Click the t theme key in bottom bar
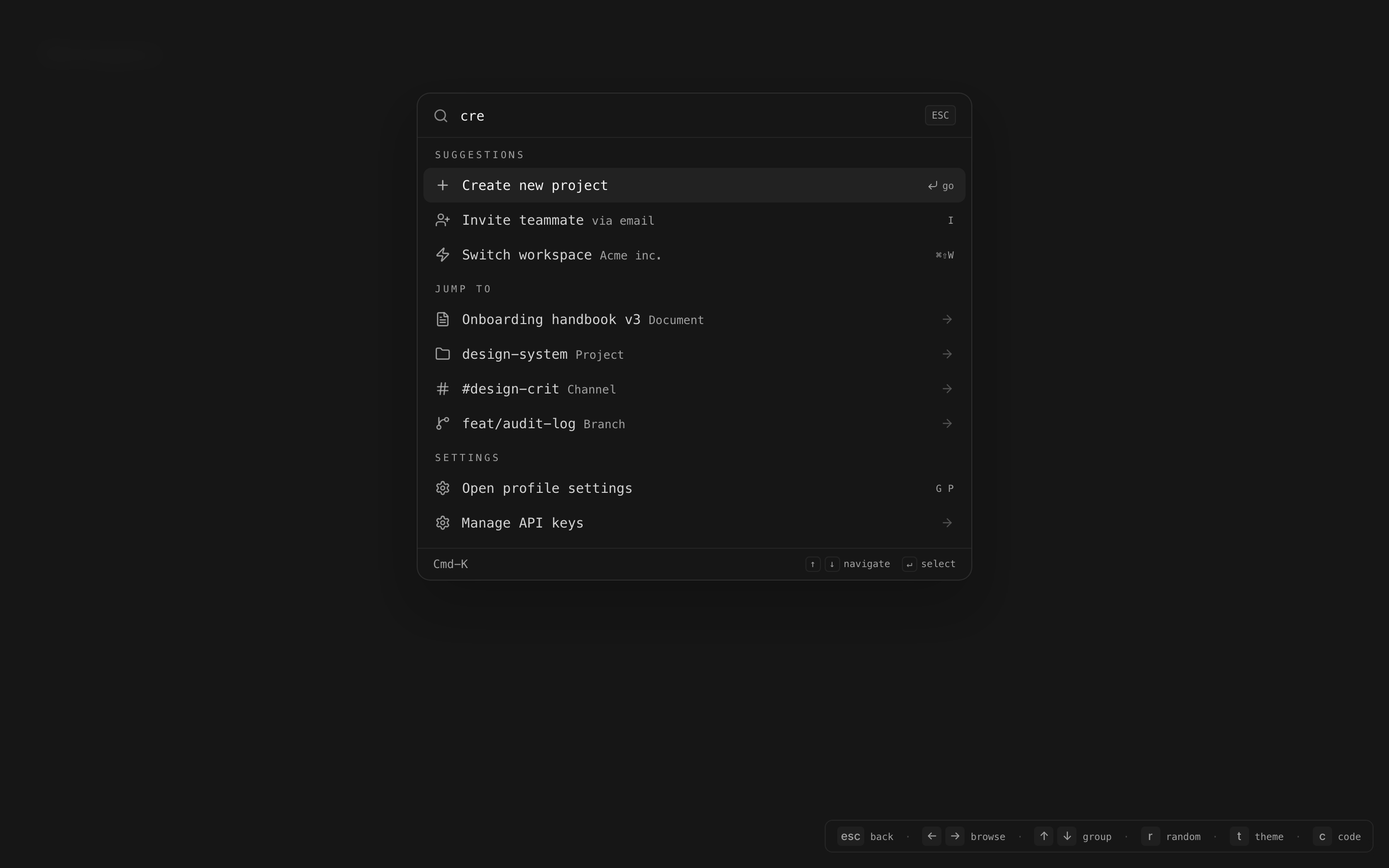 pos(1239,837)
